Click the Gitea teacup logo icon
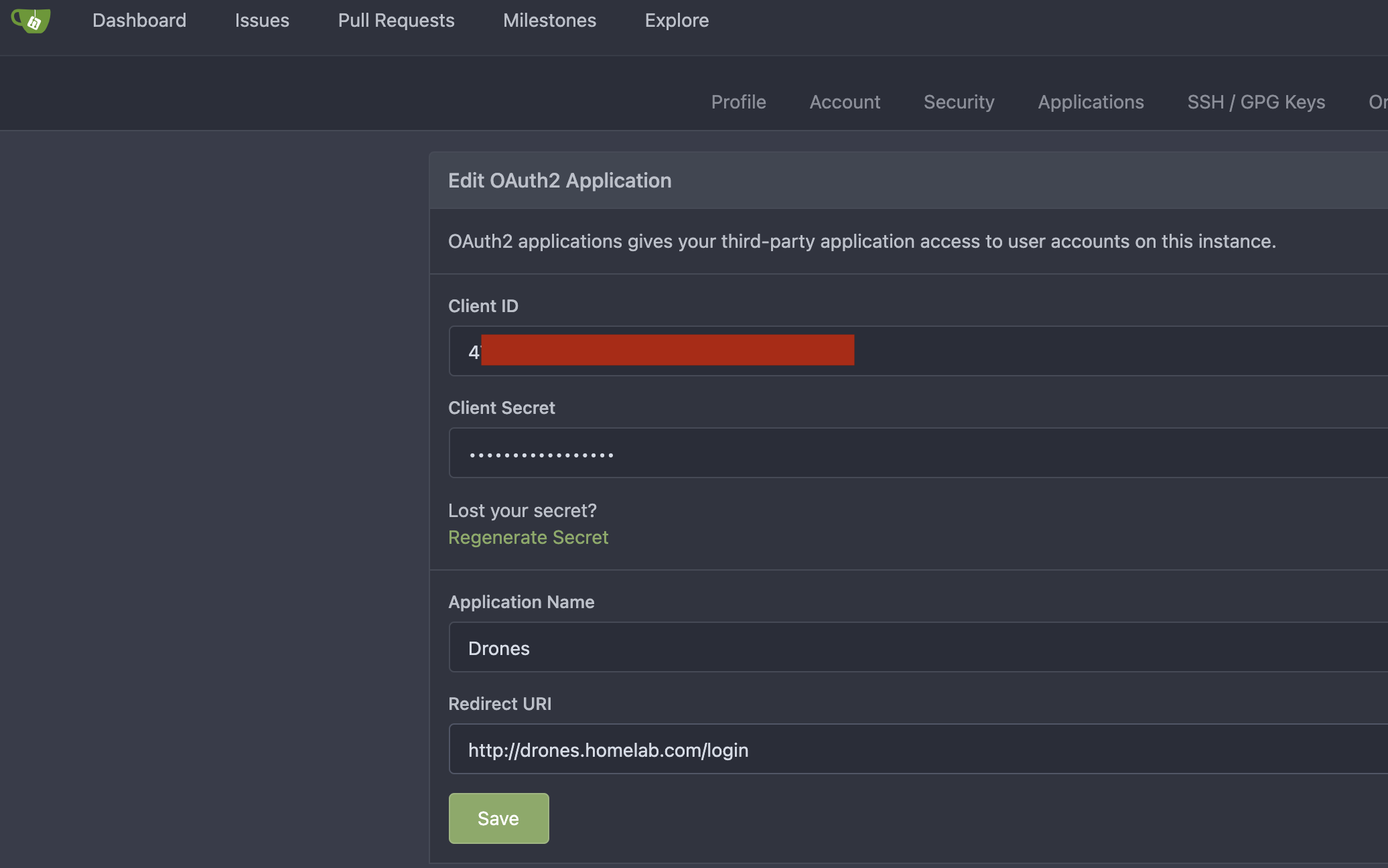The image size is (1388, 868). click(x=31, y=21)
